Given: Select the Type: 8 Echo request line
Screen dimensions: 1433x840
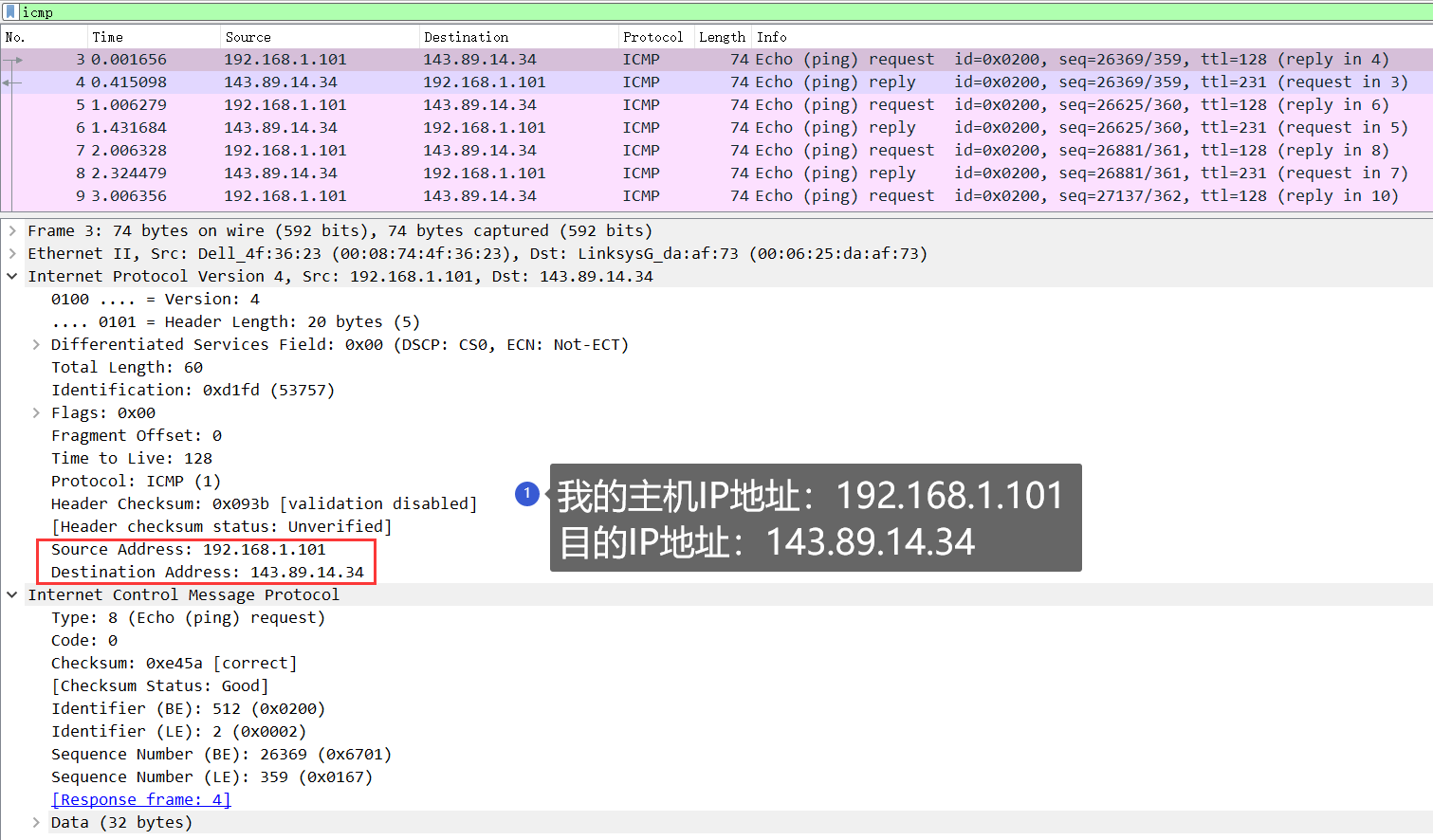Looking at the screenshot, I should [x=188, y=617].
